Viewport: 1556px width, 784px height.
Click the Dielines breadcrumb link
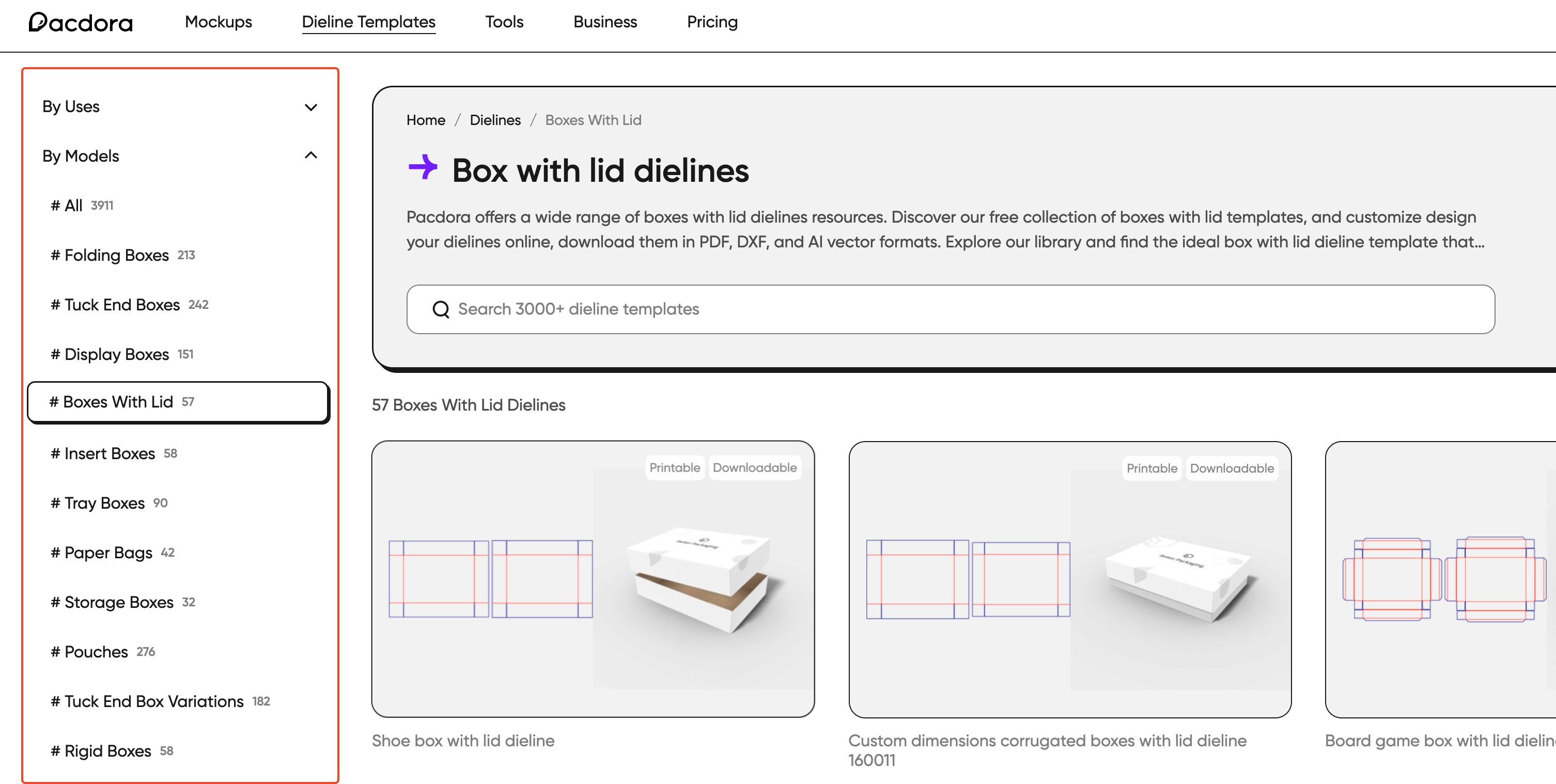coord(495,120)
